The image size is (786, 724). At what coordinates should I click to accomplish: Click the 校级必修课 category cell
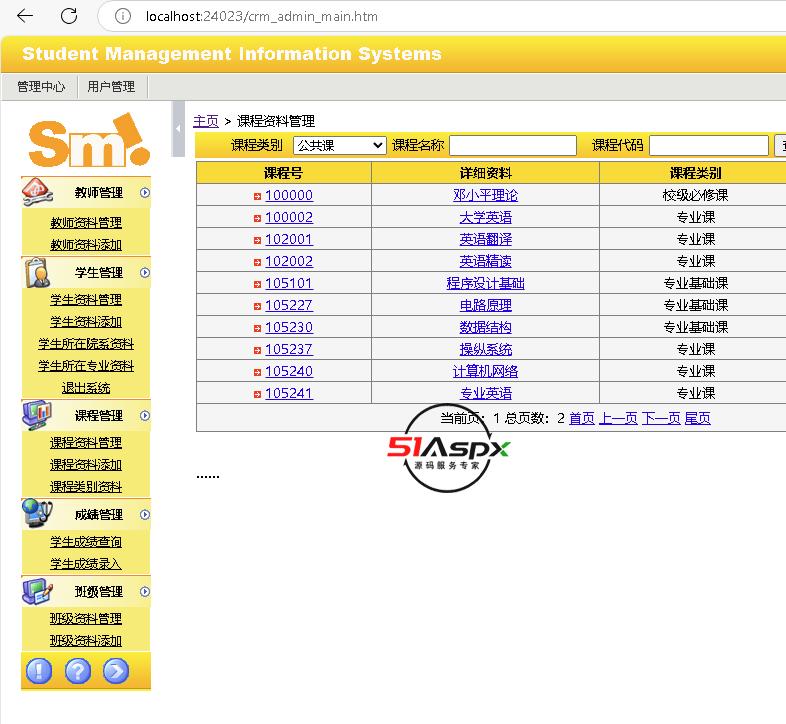695,195
